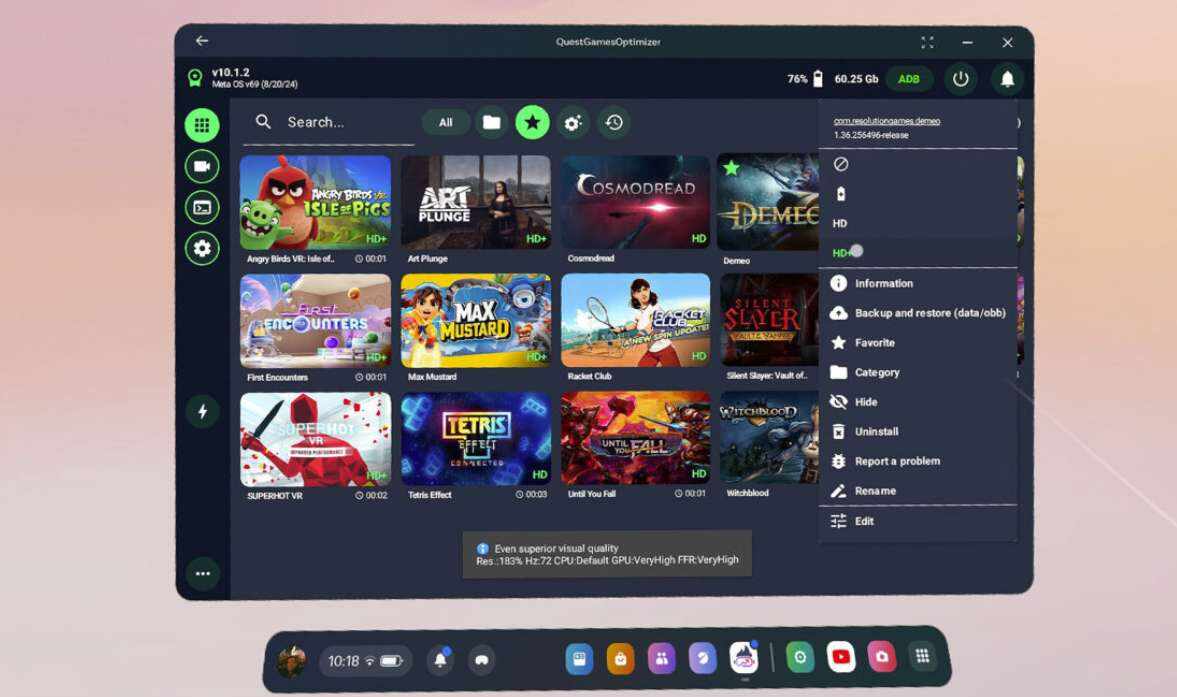Open three-dots more options in sidebar

202,574
